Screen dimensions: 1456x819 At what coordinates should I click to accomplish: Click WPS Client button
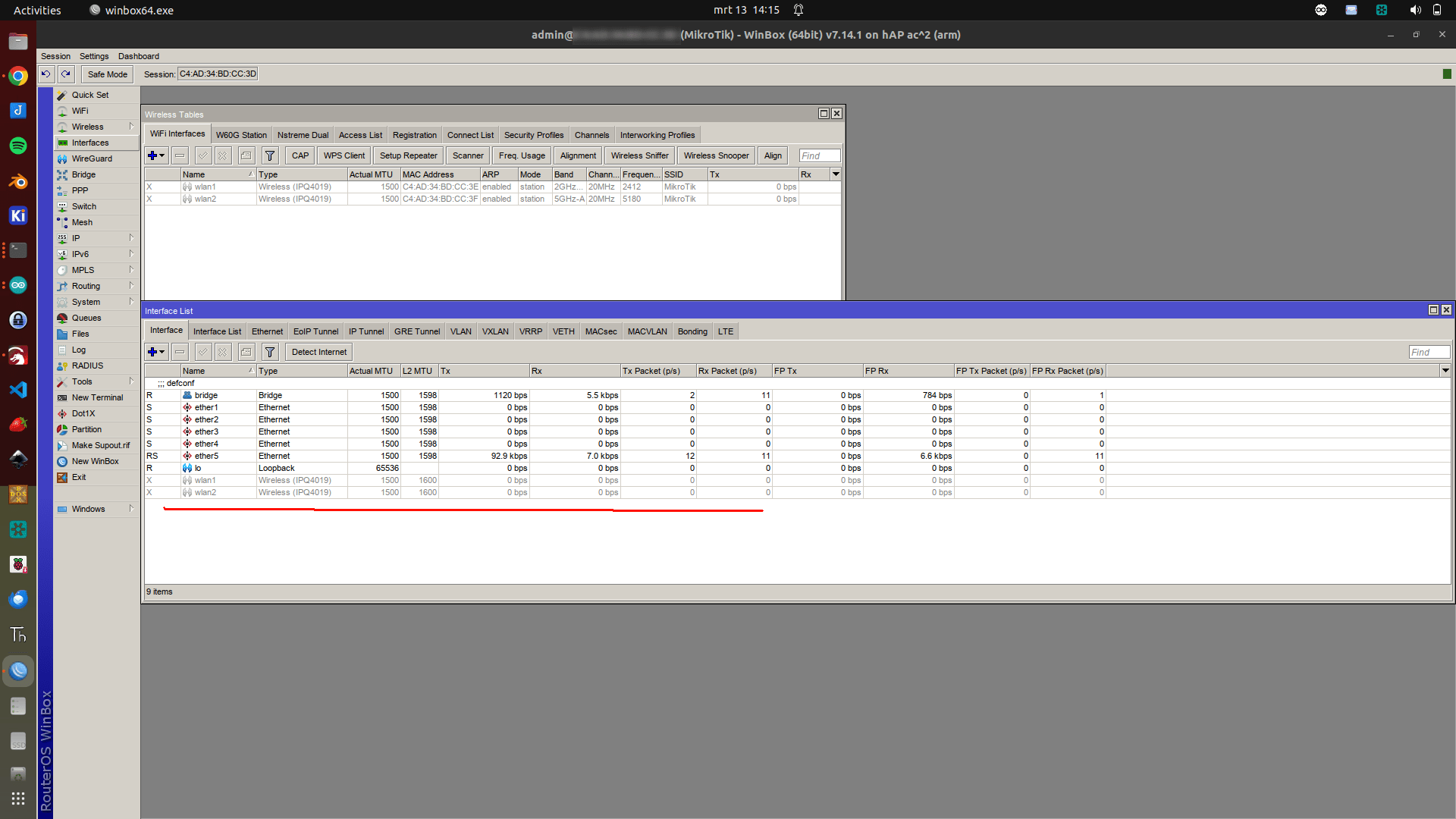point(344,155)
